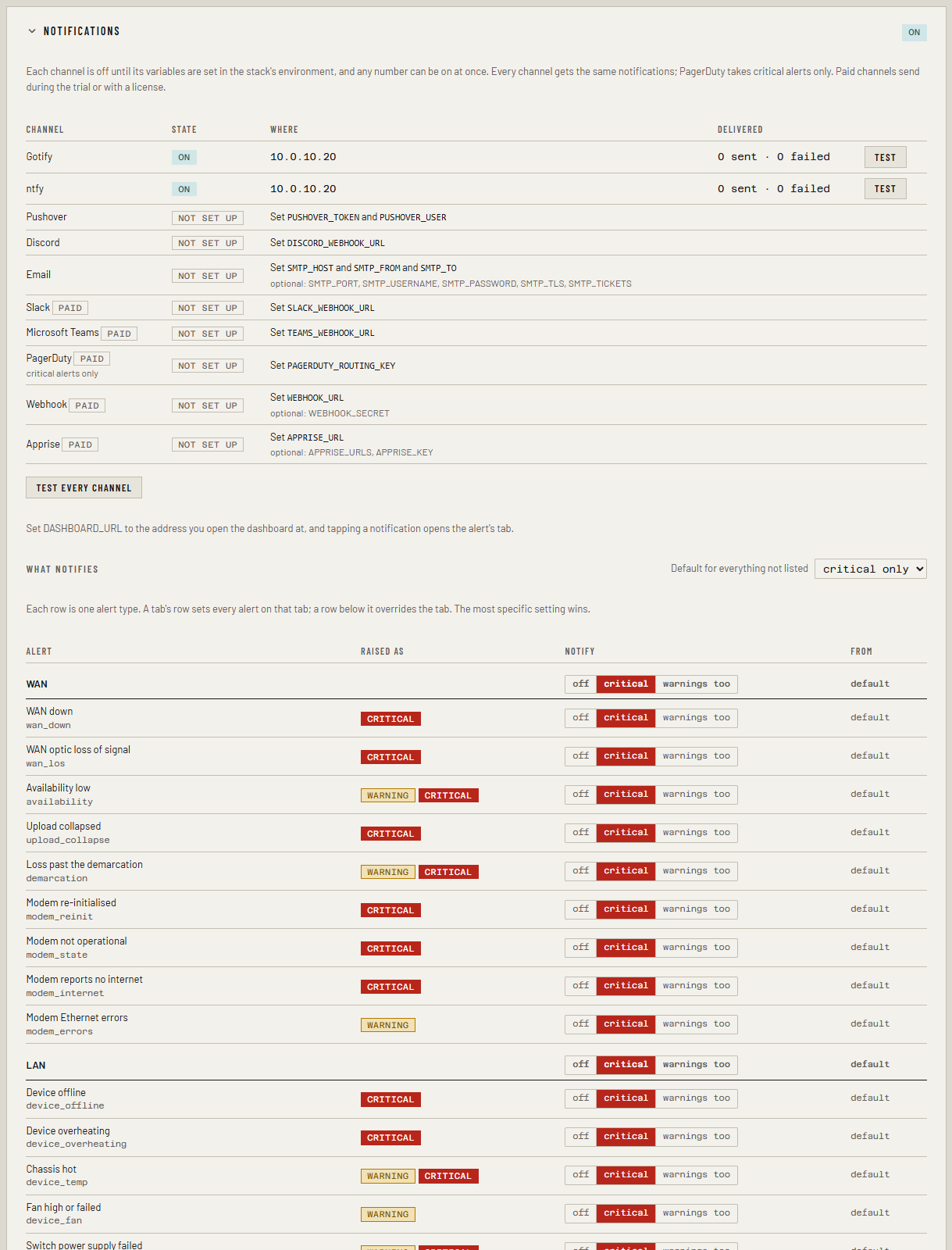The image size is (952, 1250).
Task: Click the Pushover NOT SET UP badge
Action: [207, 218]
